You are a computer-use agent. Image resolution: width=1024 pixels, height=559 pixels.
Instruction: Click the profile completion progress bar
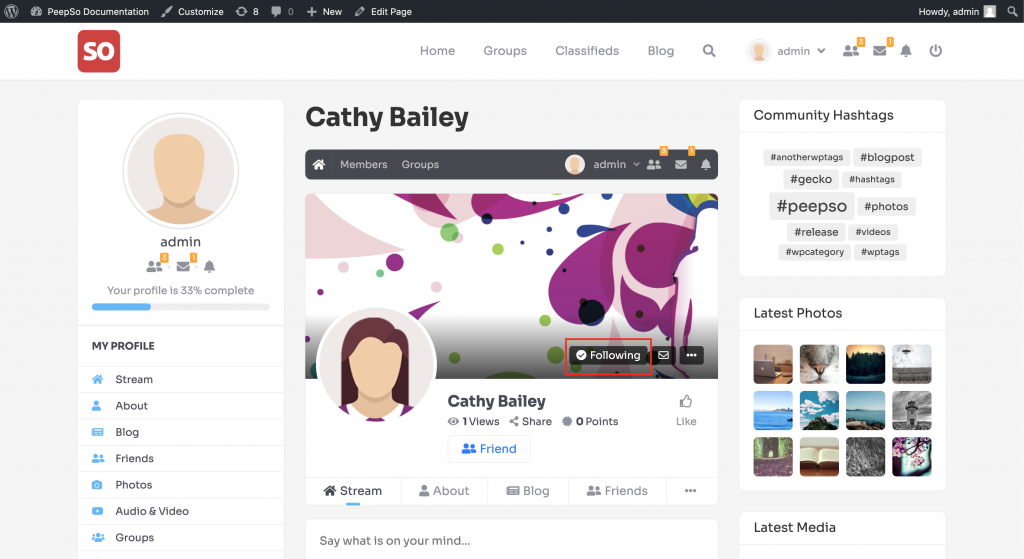(180, 307)
